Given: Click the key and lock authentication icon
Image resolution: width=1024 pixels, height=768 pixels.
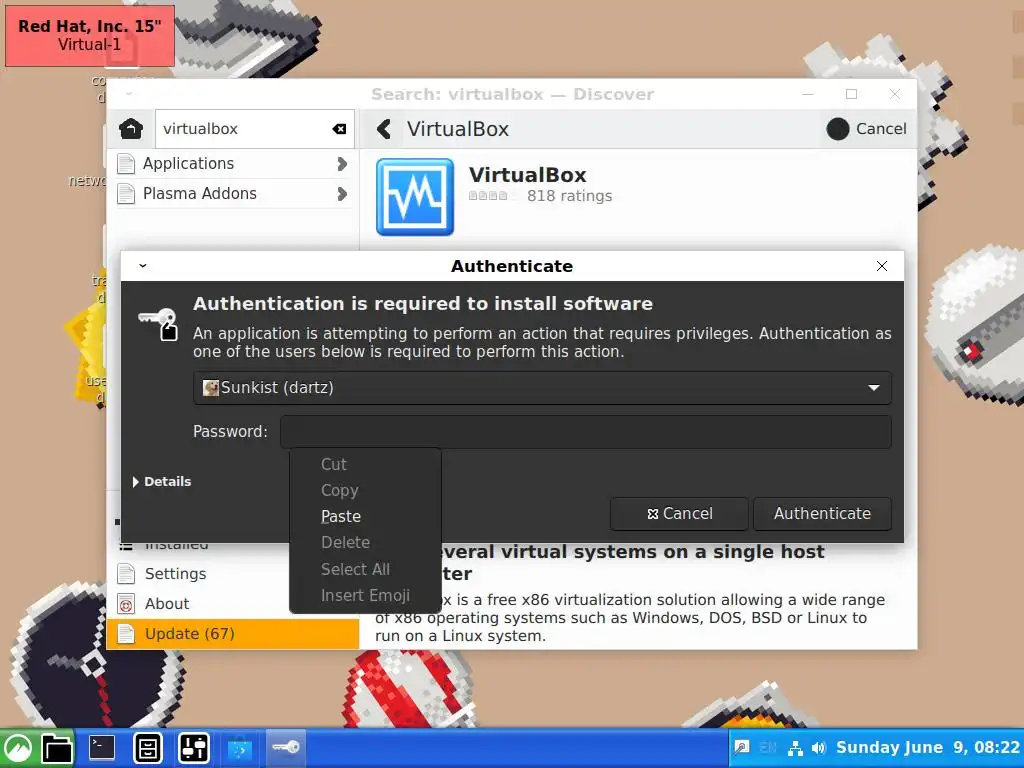Looking at the screenshot, I should tap(159, 323).
